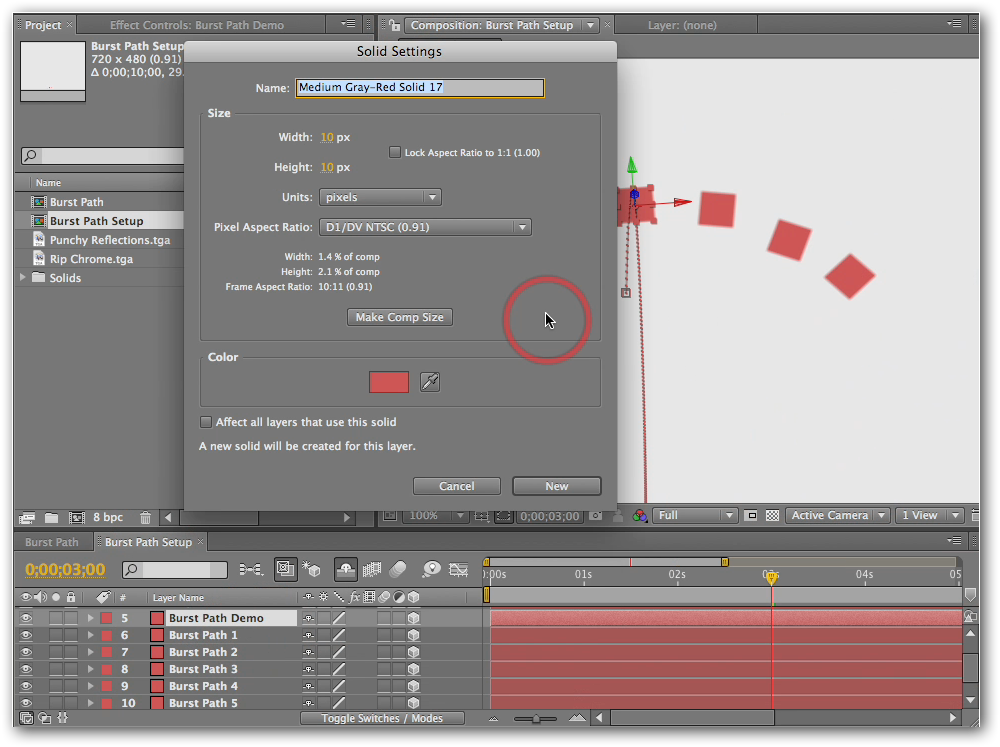Hide the Burst Path 5 layer
This screenshot has height=747, width=1000.
pyautogui.click(x=26, y=702)
